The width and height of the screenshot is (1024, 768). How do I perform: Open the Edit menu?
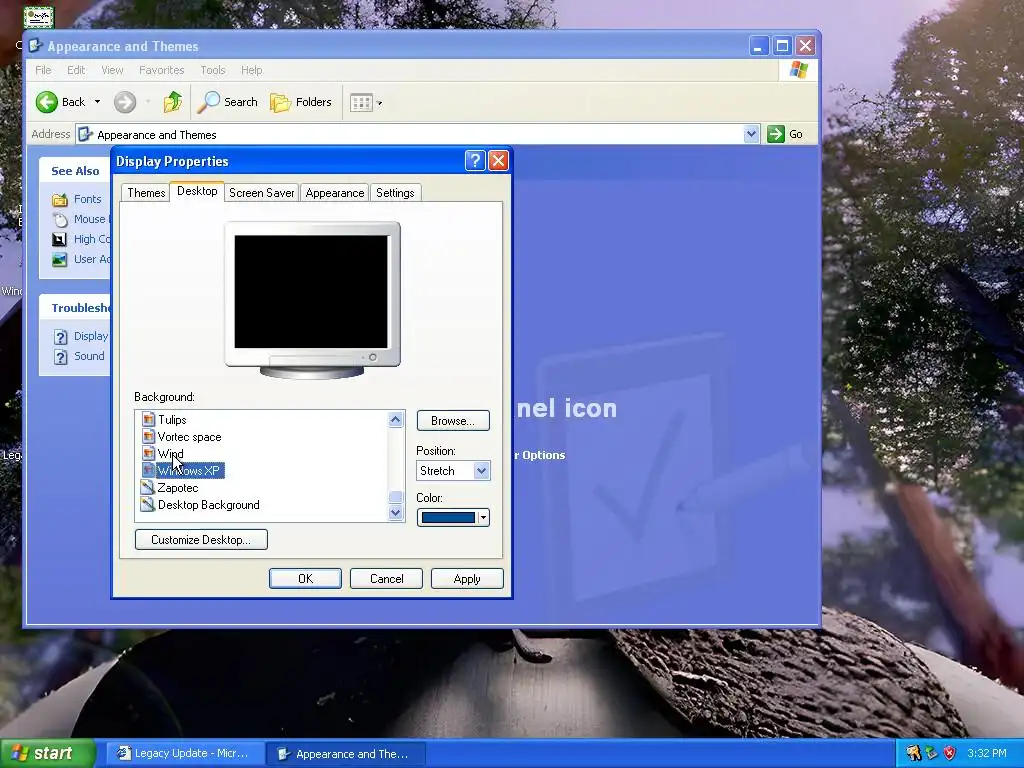(x=76, y=70)
